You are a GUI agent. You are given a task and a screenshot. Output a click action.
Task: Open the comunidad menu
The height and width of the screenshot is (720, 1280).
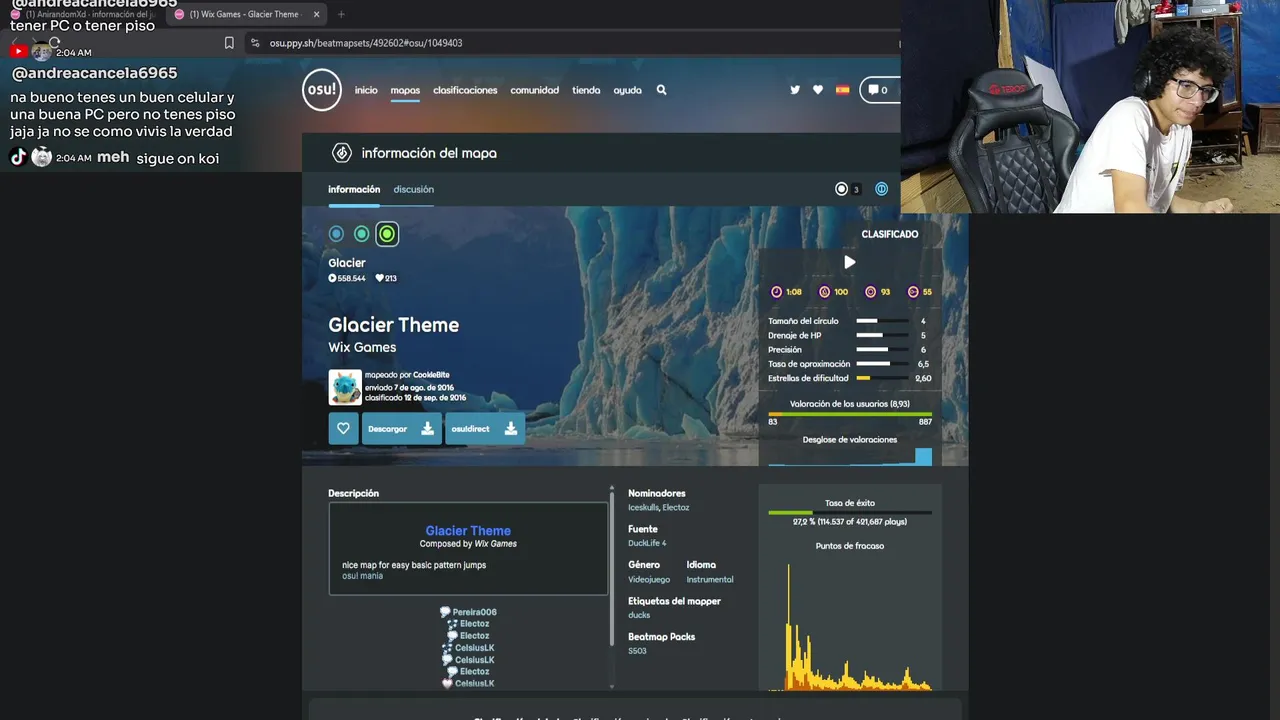(x=534, y=90)
